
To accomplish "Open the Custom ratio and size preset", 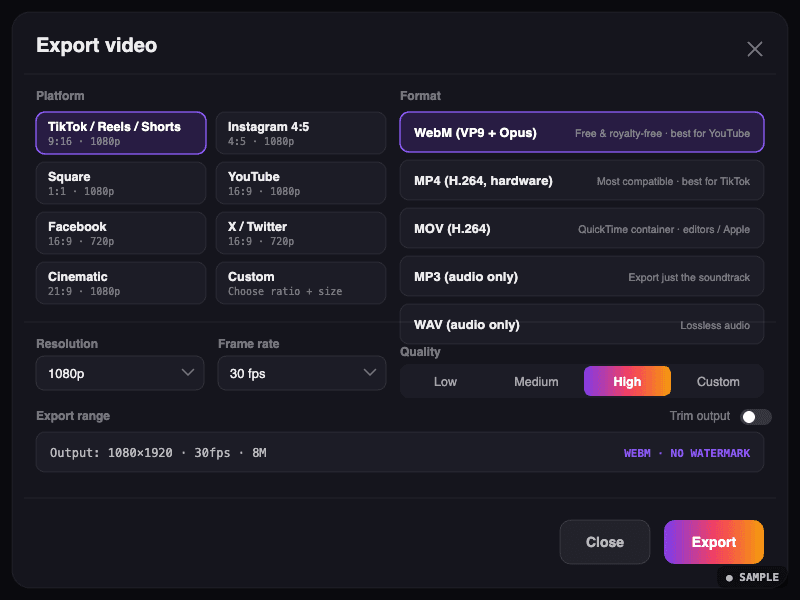I will (x=301, y=283).
